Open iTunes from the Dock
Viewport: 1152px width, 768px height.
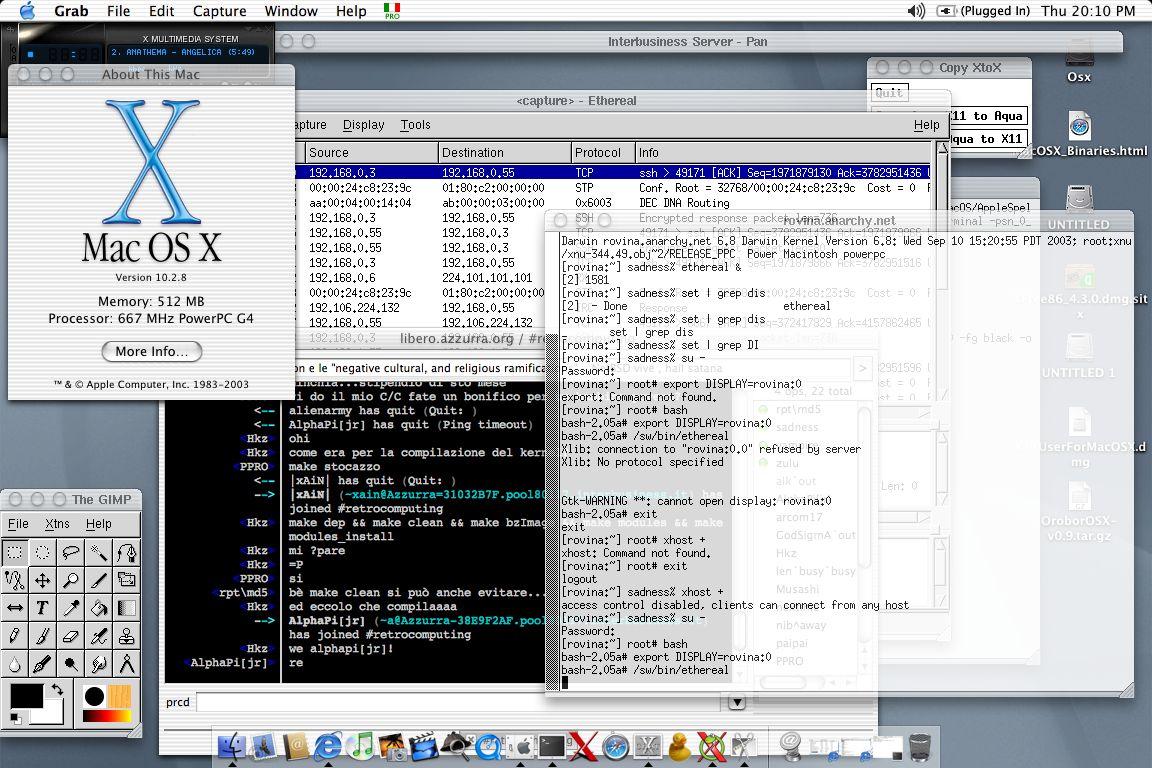tap(360, 746)
